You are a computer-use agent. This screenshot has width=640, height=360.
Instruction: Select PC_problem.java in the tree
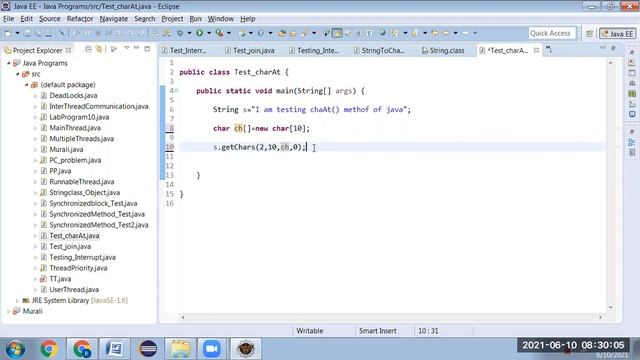(x=75, y=160)
